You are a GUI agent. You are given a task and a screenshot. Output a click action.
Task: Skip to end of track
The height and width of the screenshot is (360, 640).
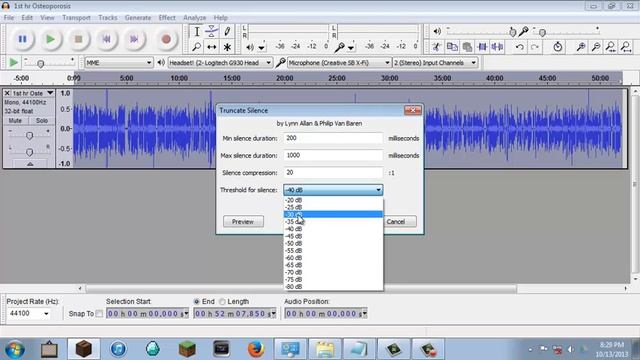pyautogui.click(x=134, y=39)
